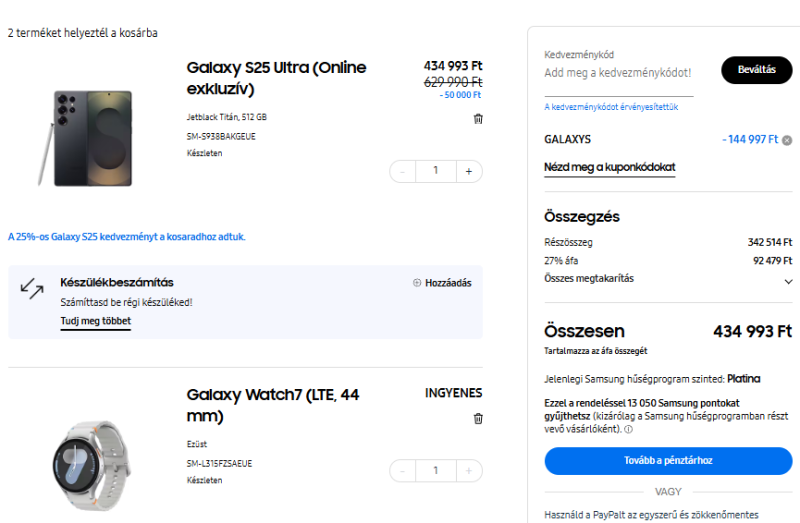Click the trade-in arrows icon
This screenshot has width=800, height=523.
tap(32, 289)
